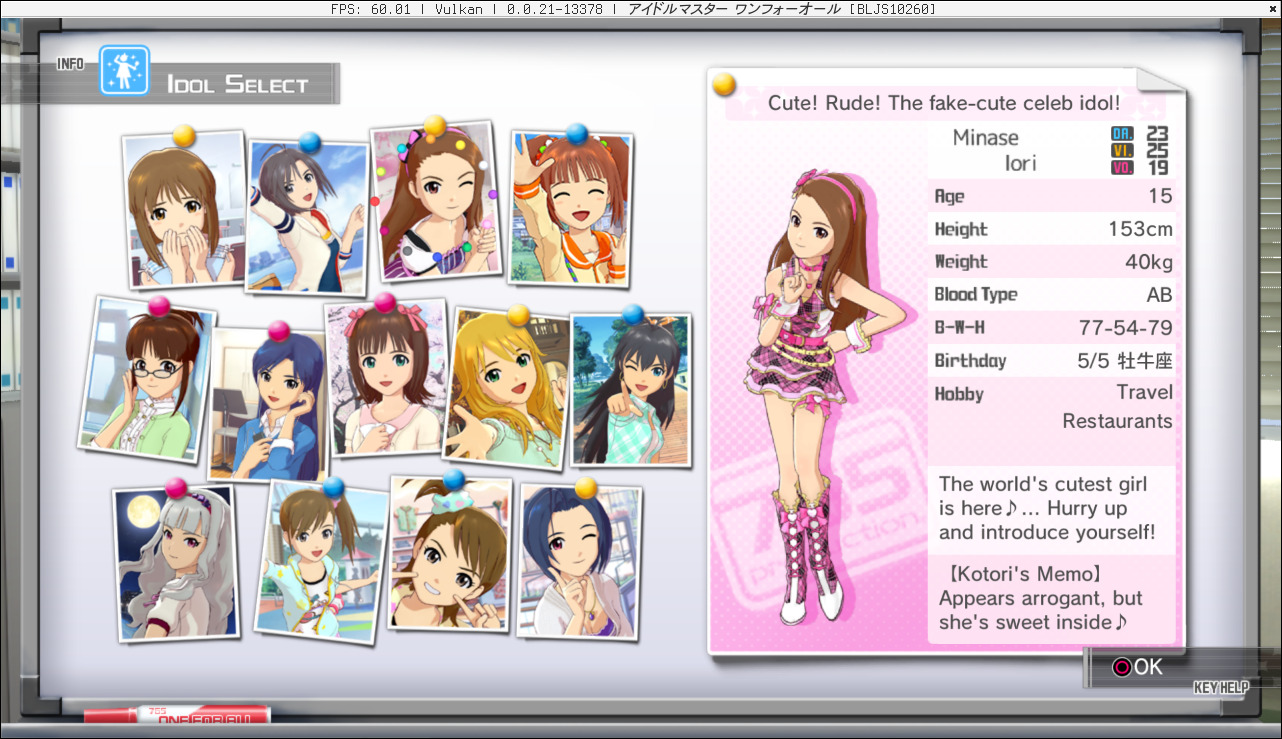Click the DA. dance stat icon
Viewport: 1282px width, 739px height.
1123,133
